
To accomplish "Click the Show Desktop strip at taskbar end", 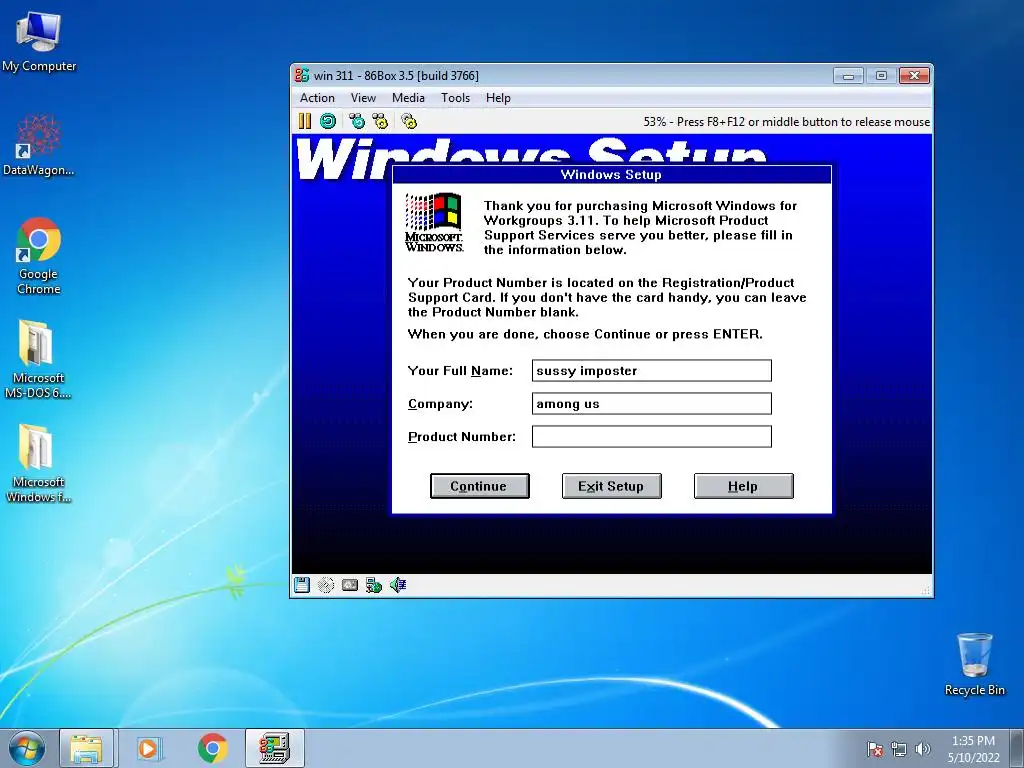I will [x=1017, y=748].
